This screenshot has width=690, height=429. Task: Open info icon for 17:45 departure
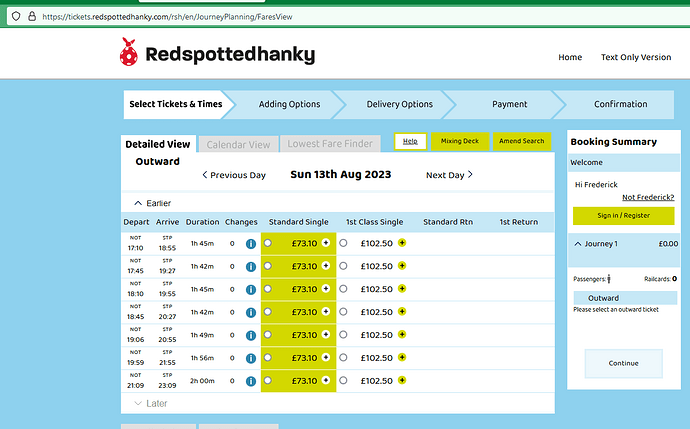click(x=251, y=266)
